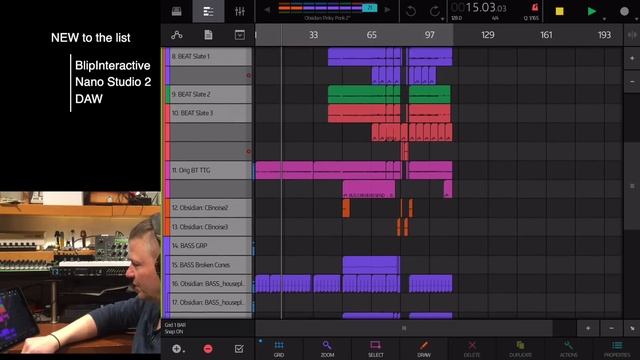The width and height of the screenshot is (640, 360).
Task: Zoom out vertically with right-side minus
Action: click(632, 82)
